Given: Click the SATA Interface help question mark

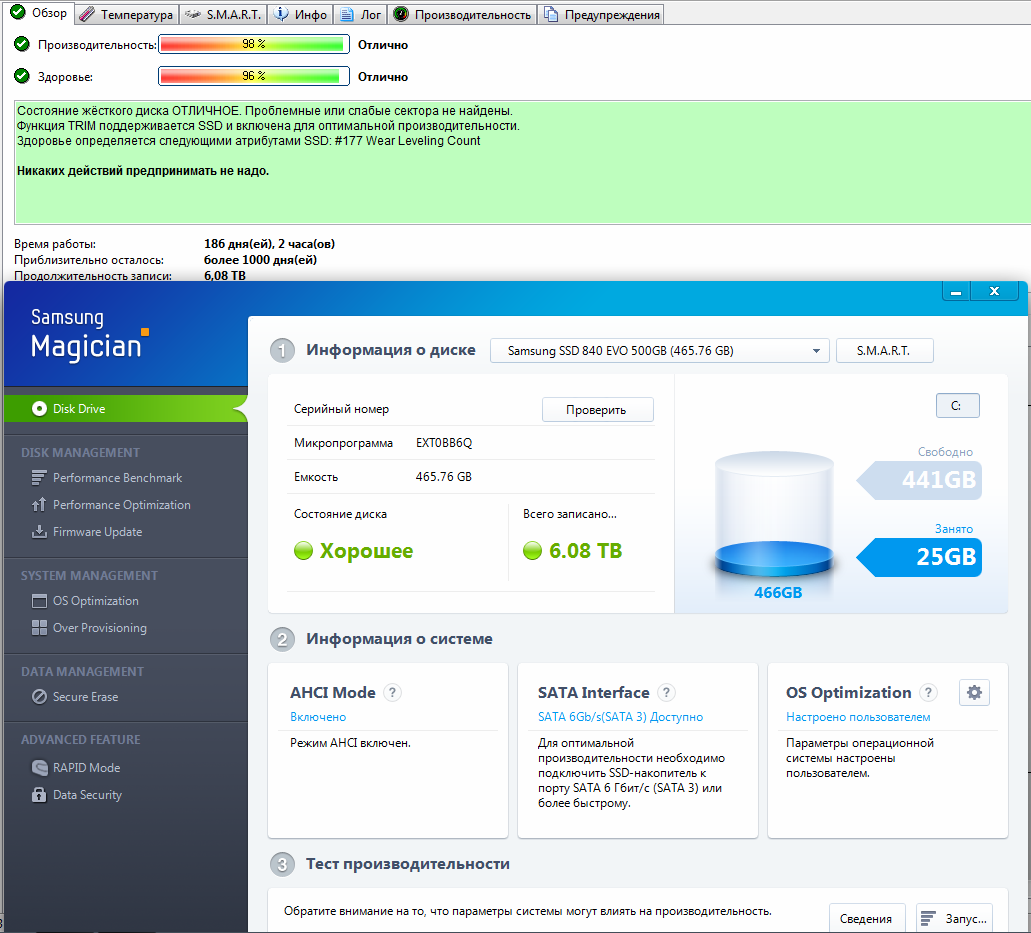Looking at the screenshot, I should tap(666, 692).
